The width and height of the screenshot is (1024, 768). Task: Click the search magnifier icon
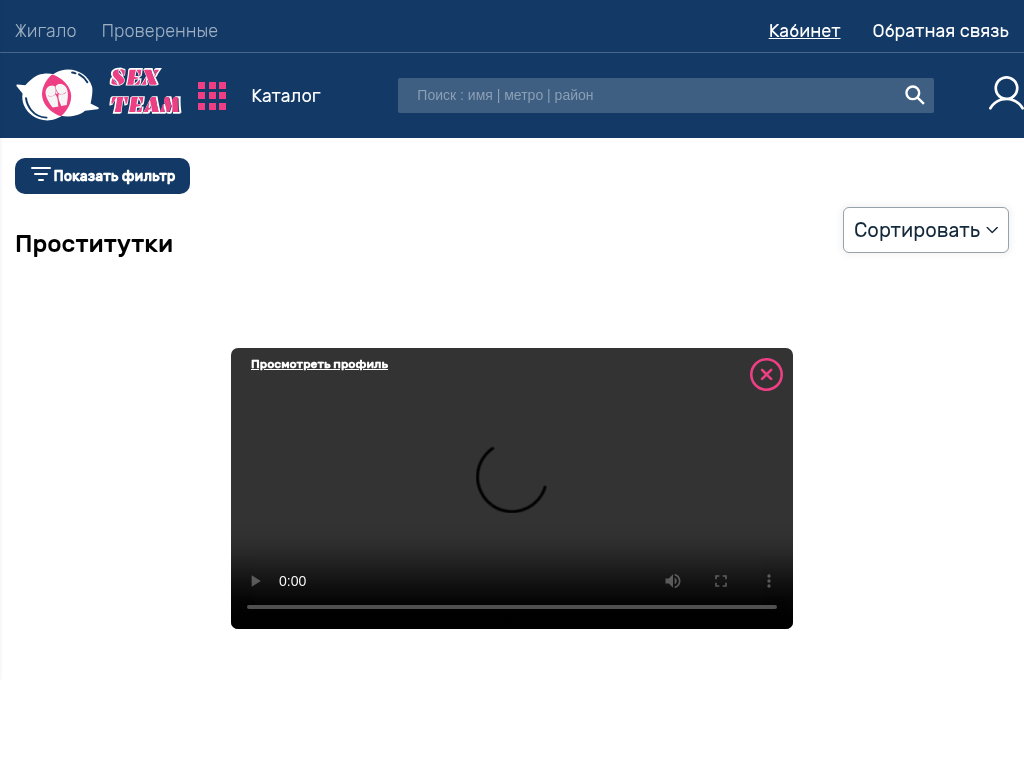[x=914, y=95]
